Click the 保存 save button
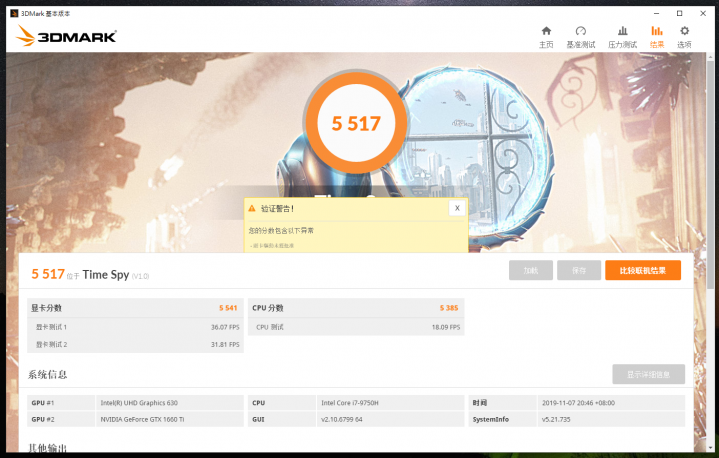The height and width of the screenshot is (458, 719). pos(579,270)
